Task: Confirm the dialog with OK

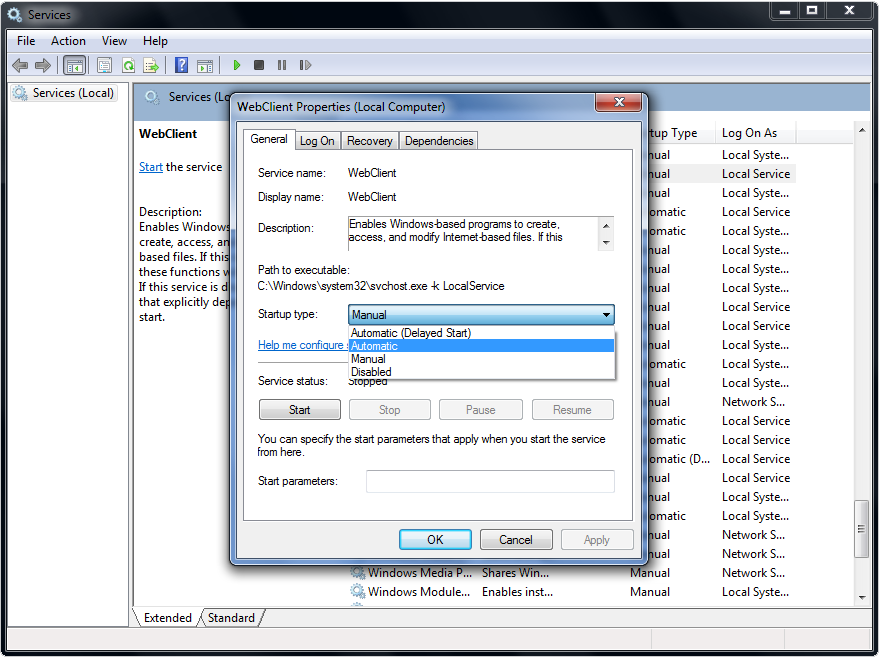Action: [435, 540]
